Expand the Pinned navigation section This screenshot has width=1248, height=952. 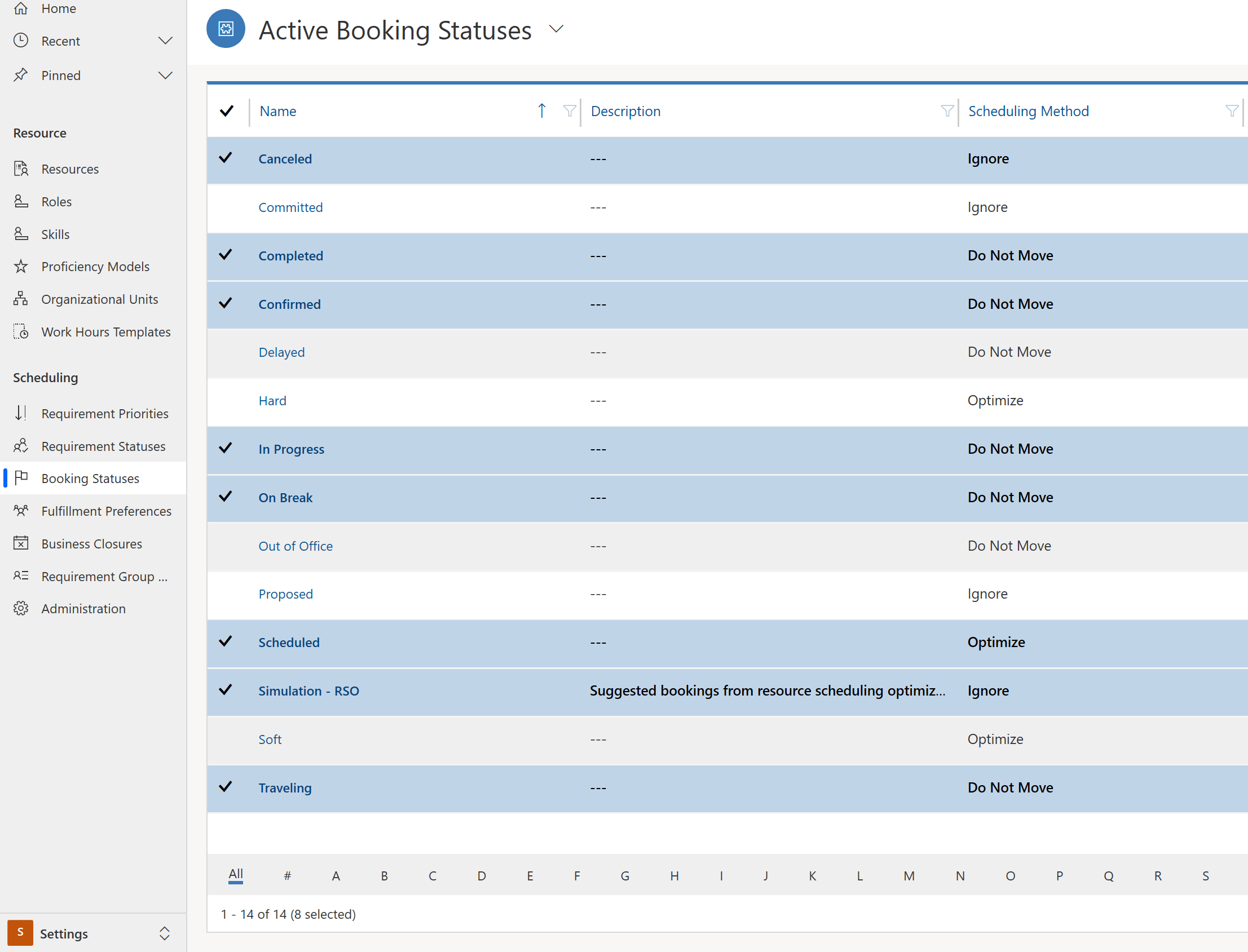[167, 75]
